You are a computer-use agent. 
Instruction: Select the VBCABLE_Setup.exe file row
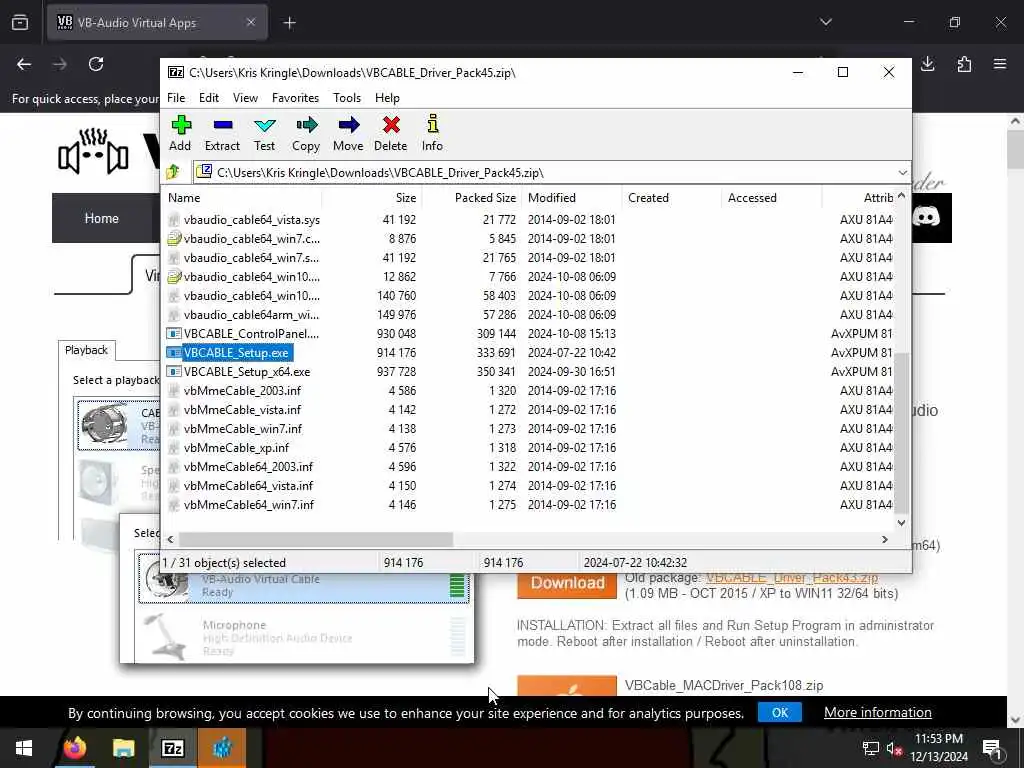tap(529, 353)
